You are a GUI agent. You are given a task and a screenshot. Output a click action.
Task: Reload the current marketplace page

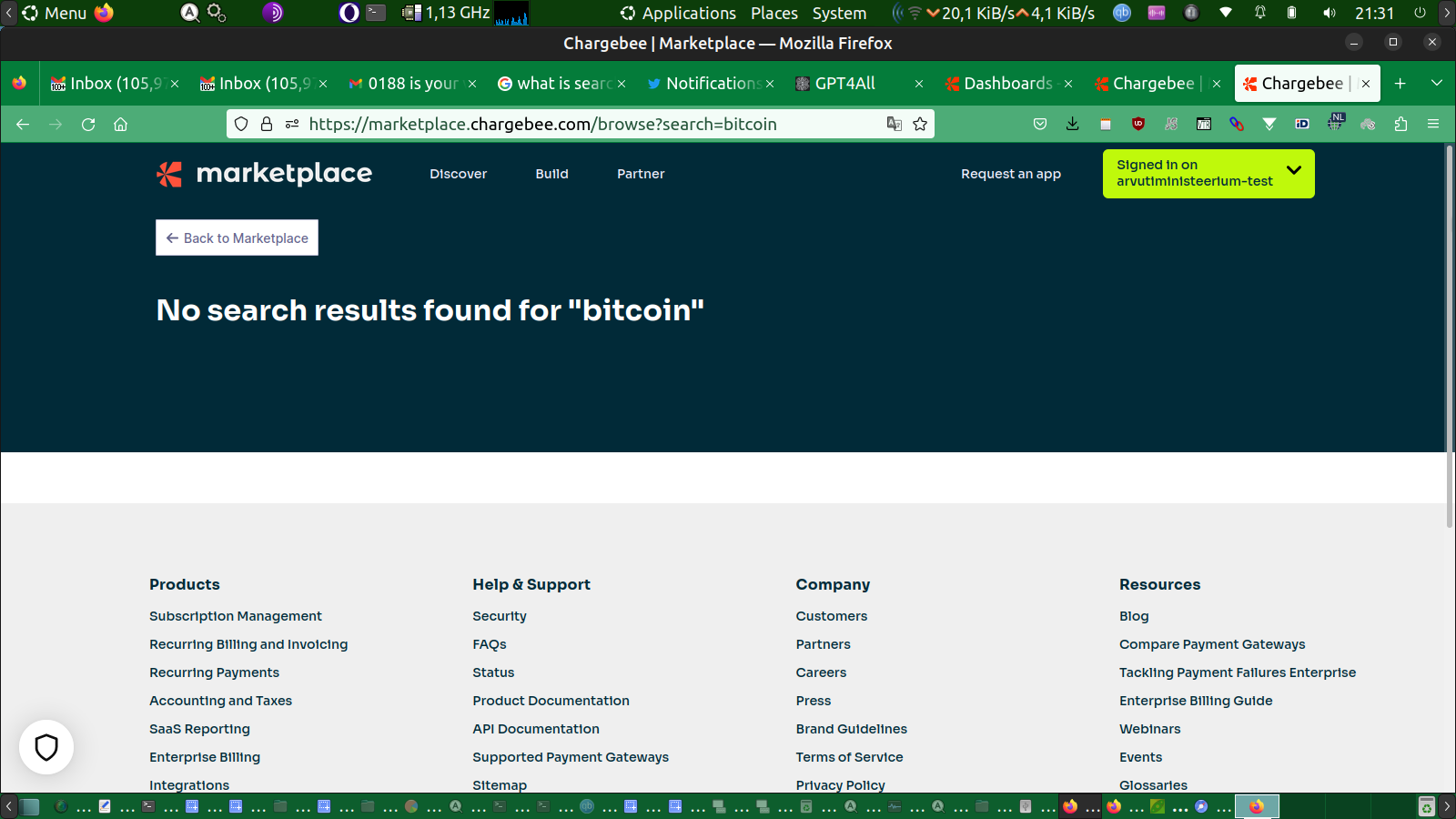(x=88, y=124)
